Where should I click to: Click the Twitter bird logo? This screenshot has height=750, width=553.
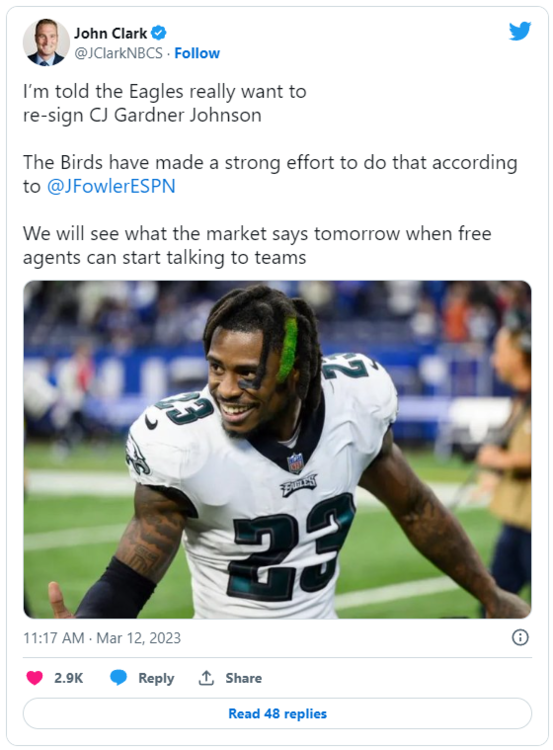click(x=520, y=31)
